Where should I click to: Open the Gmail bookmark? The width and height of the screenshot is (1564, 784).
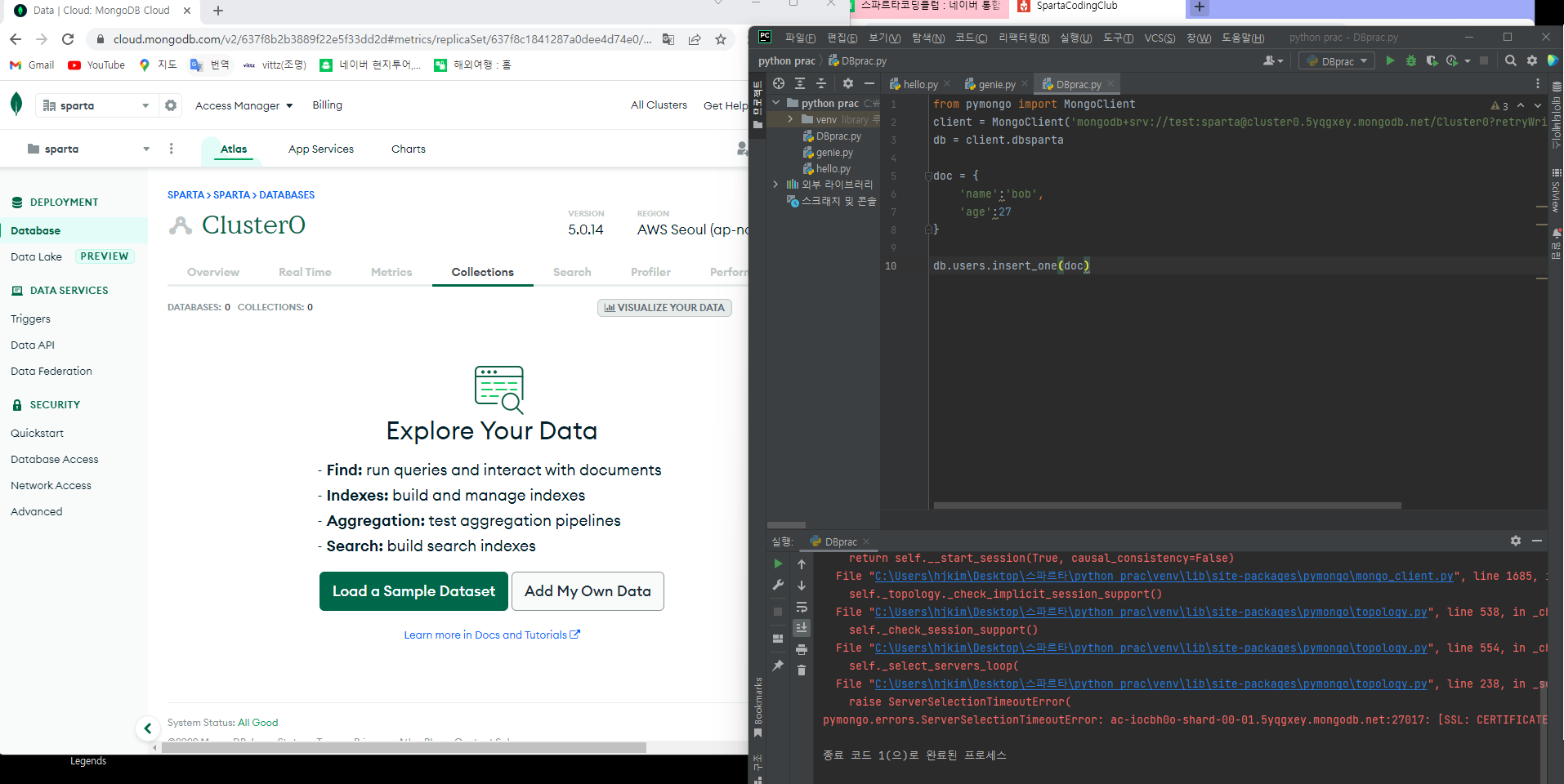[32, 65]
